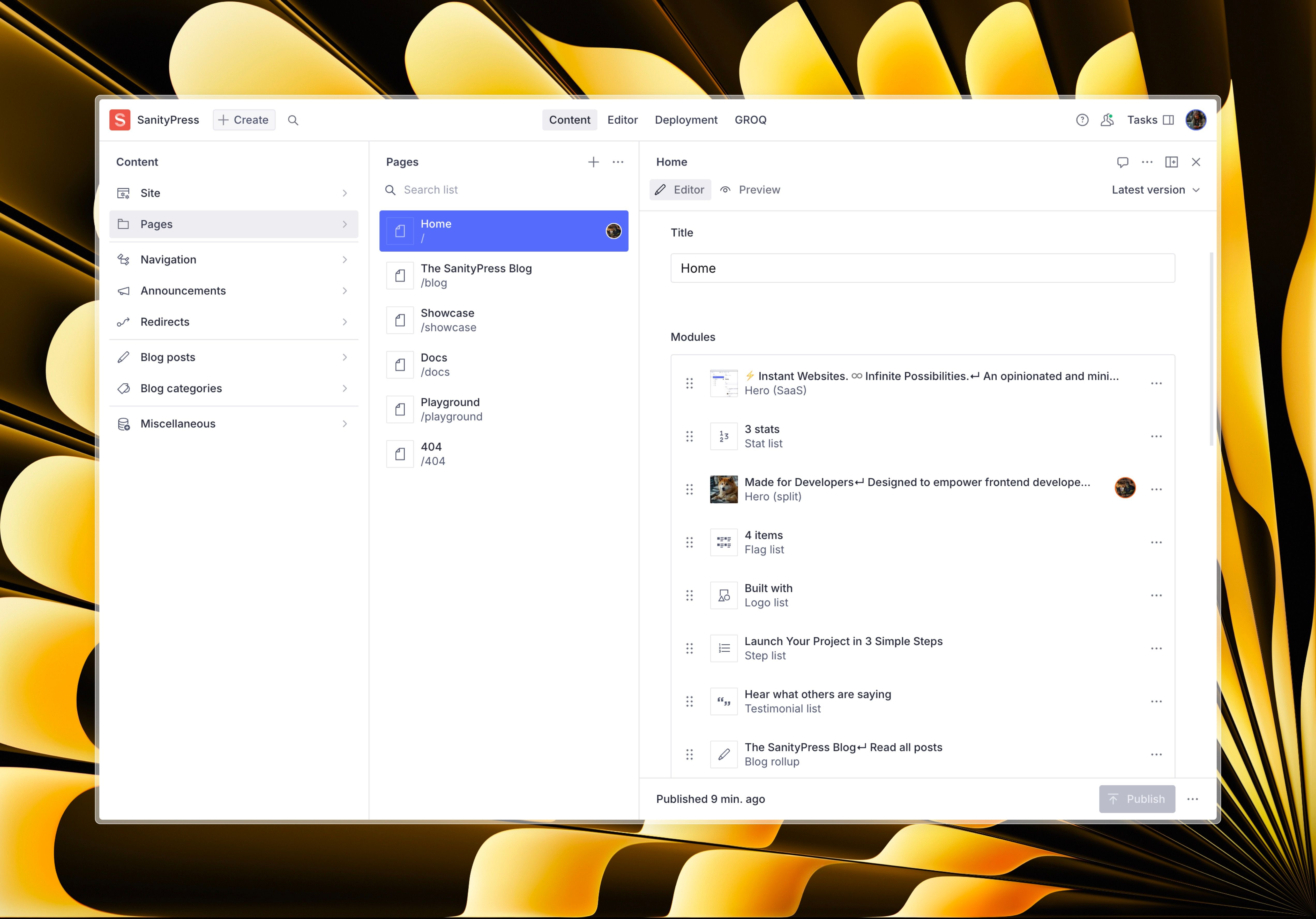
Task: Click the Create button
Action: tap(244, 120)
